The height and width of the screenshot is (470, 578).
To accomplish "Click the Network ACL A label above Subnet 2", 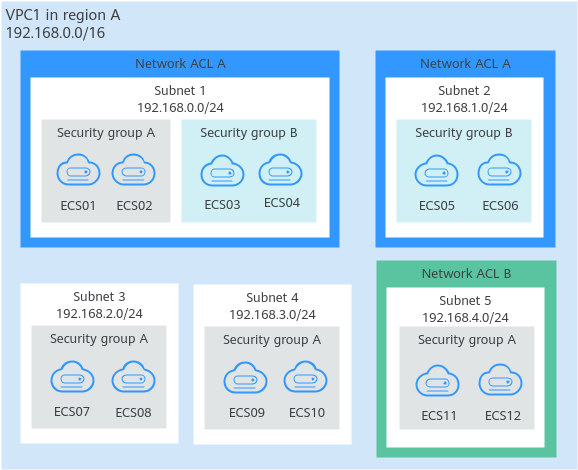I will pos(466,64).
